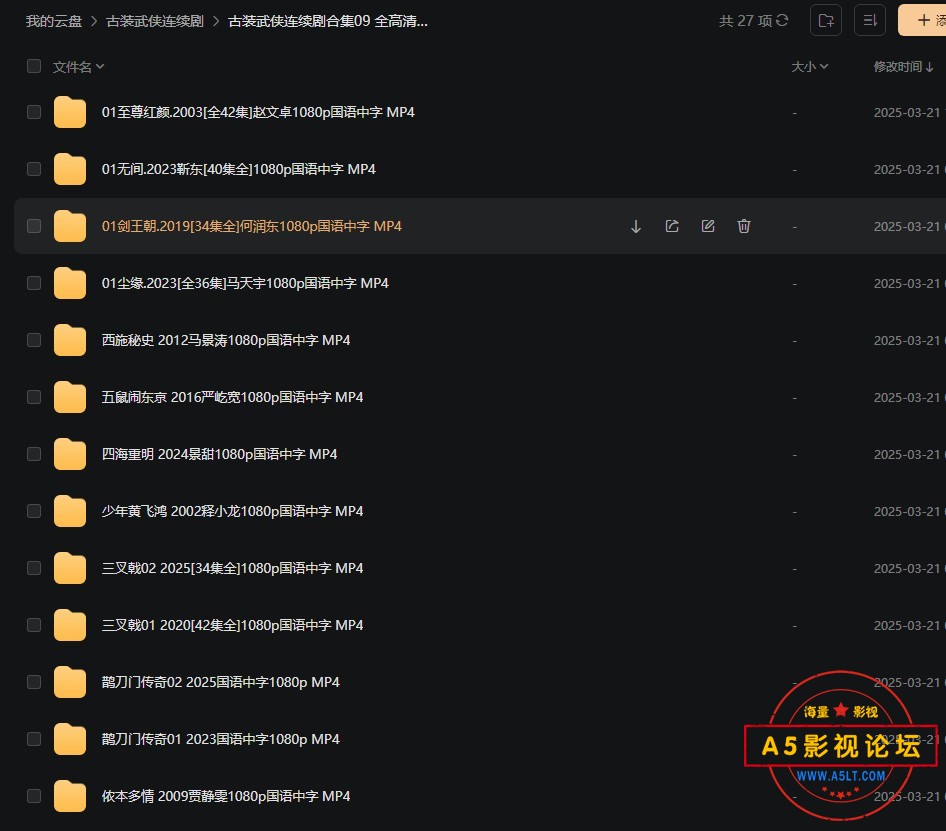This screenshot has width=946, height=831.
Task: Go to 古装武侠连续剧 in the breadcrumb
Action: [155, 21]
